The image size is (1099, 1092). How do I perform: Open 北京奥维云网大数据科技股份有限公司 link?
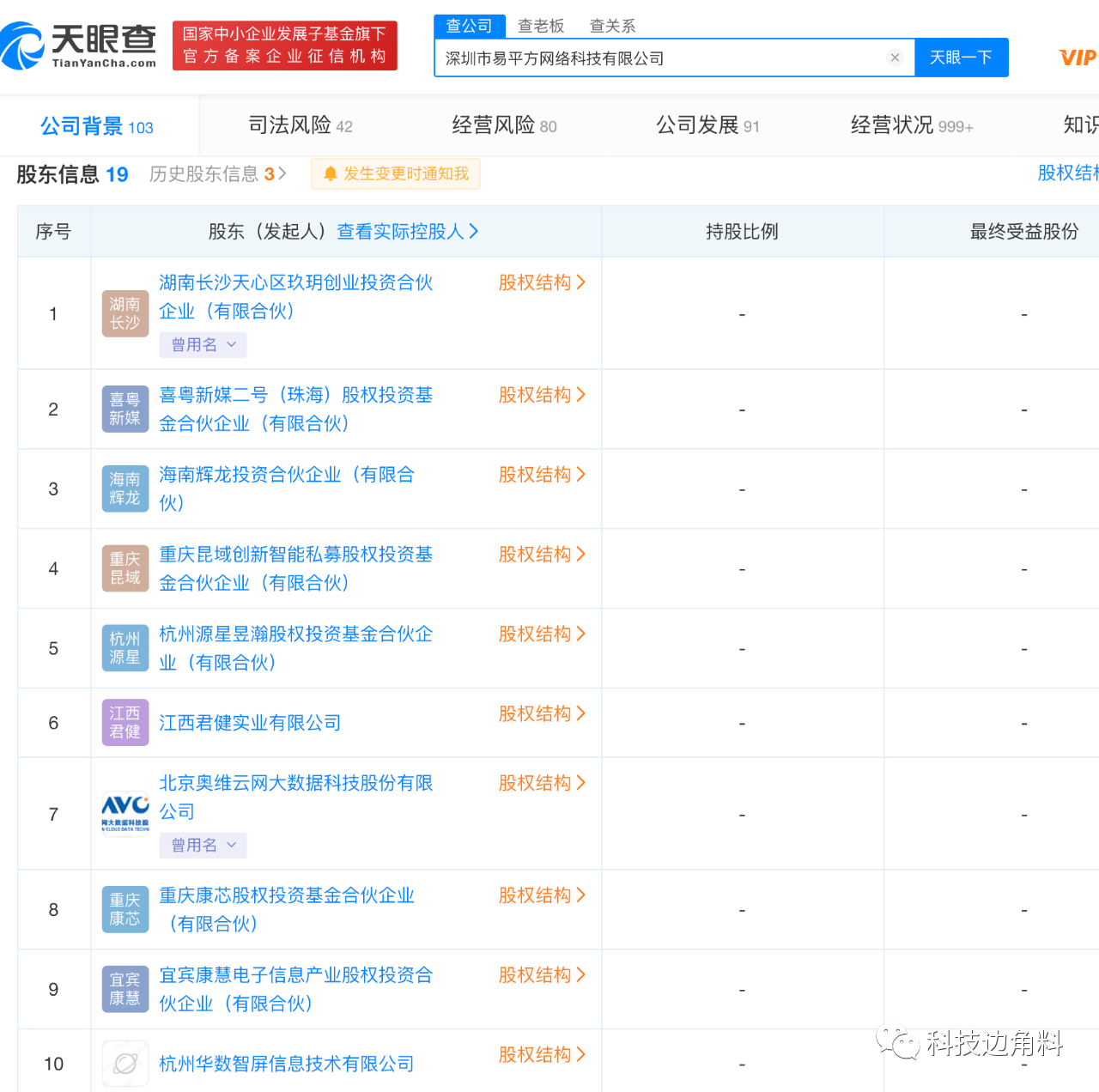(x=296, y=798)
